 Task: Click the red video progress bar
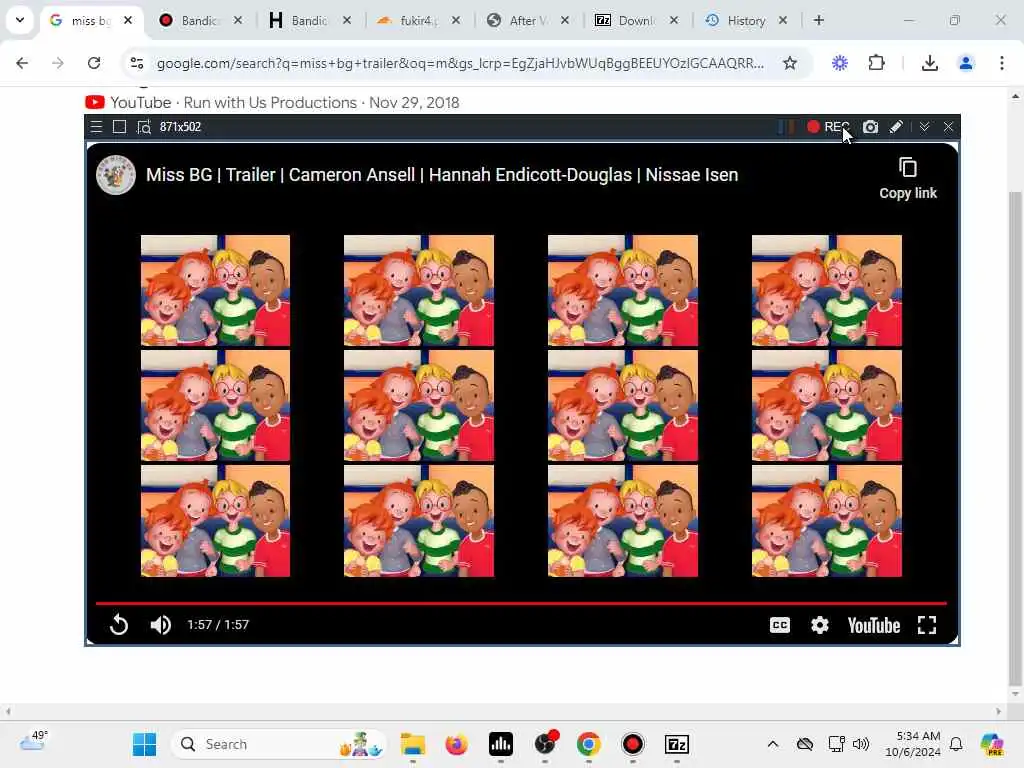[521, 603]
